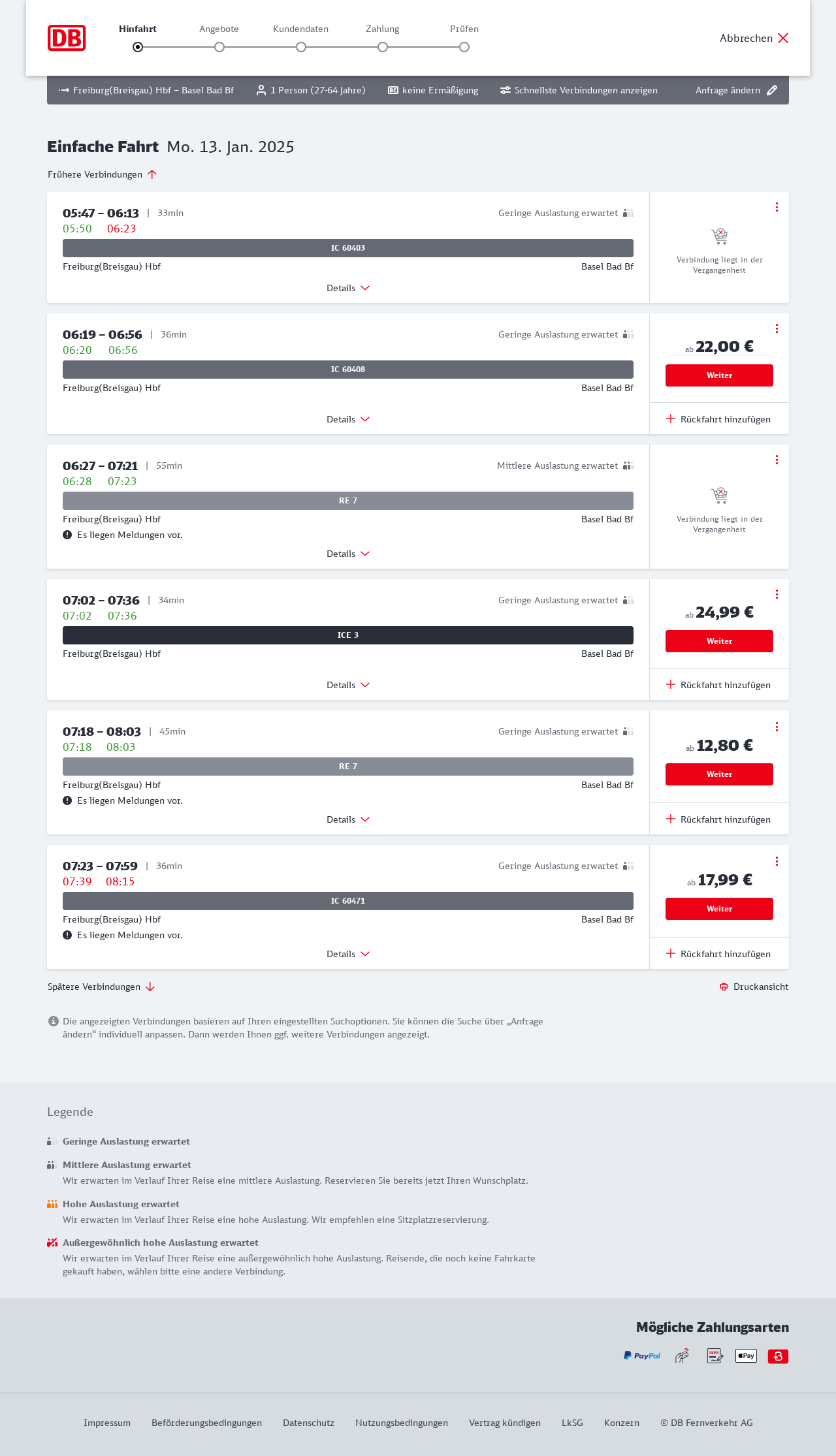Viewport: 836px width, 1456px height.
Task: Select the Angebote step circle
Action: coord(219,47)
